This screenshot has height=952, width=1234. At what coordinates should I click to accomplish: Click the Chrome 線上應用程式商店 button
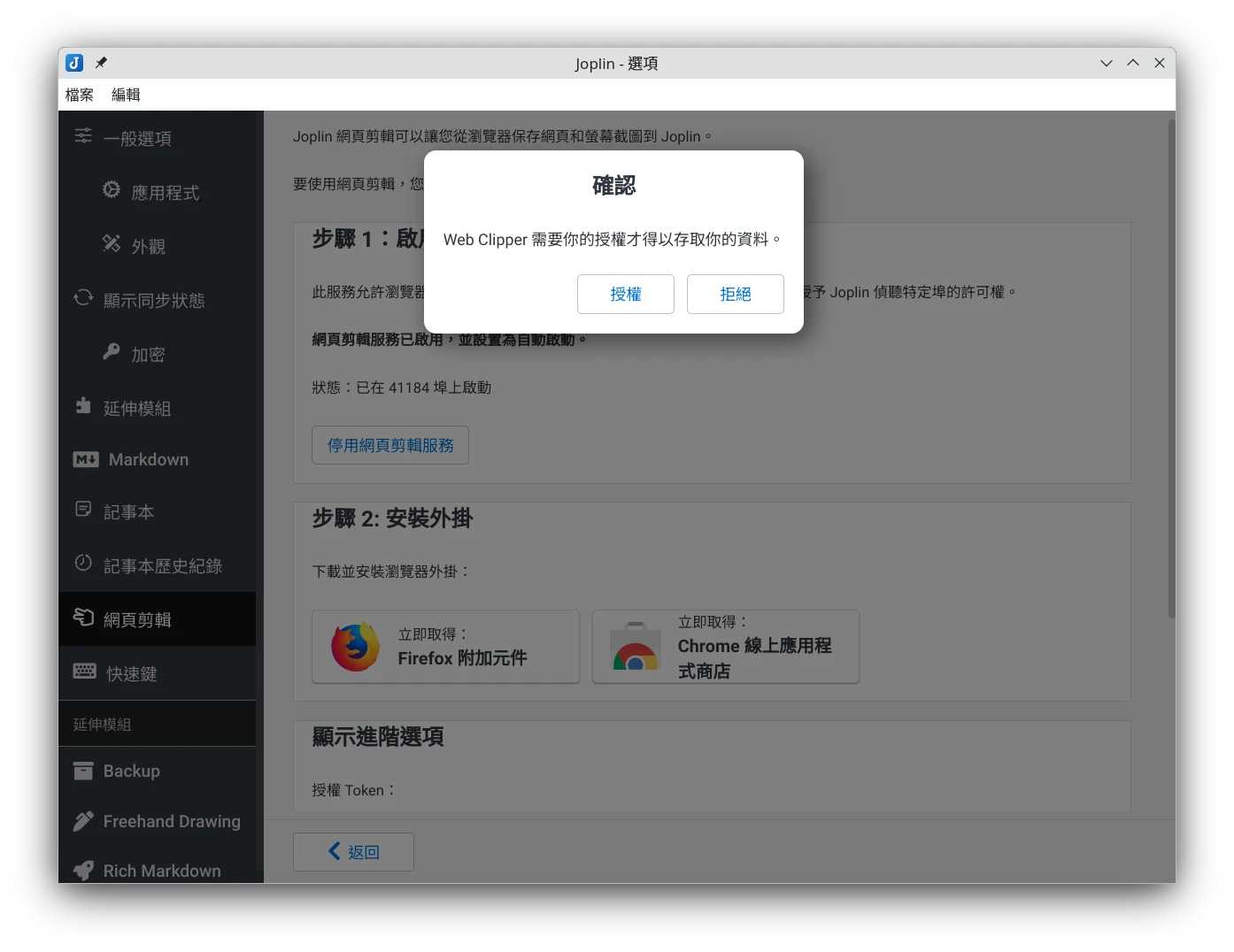coord(726,647)
